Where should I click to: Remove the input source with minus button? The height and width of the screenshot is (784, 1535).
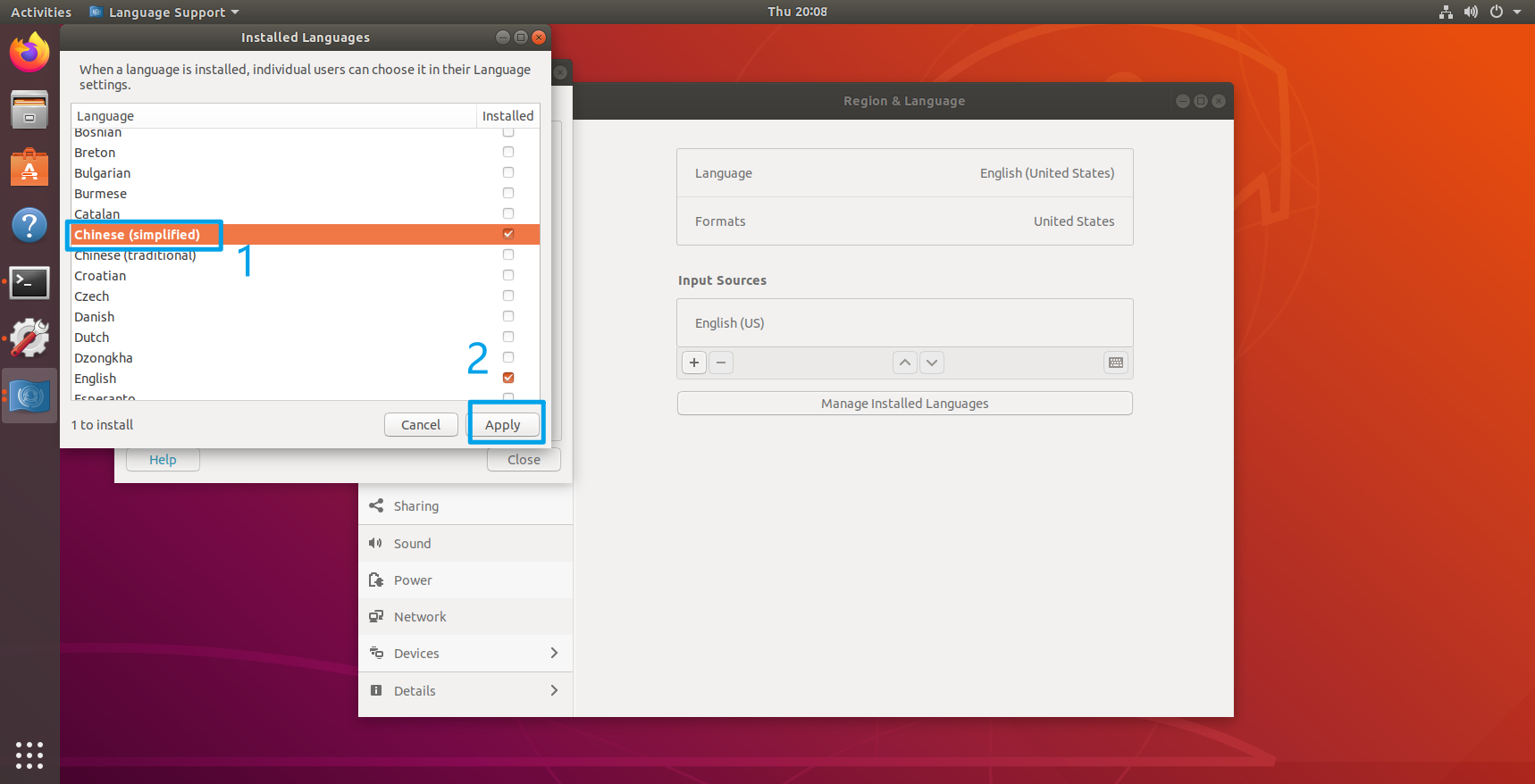click(x=721, y=363)
